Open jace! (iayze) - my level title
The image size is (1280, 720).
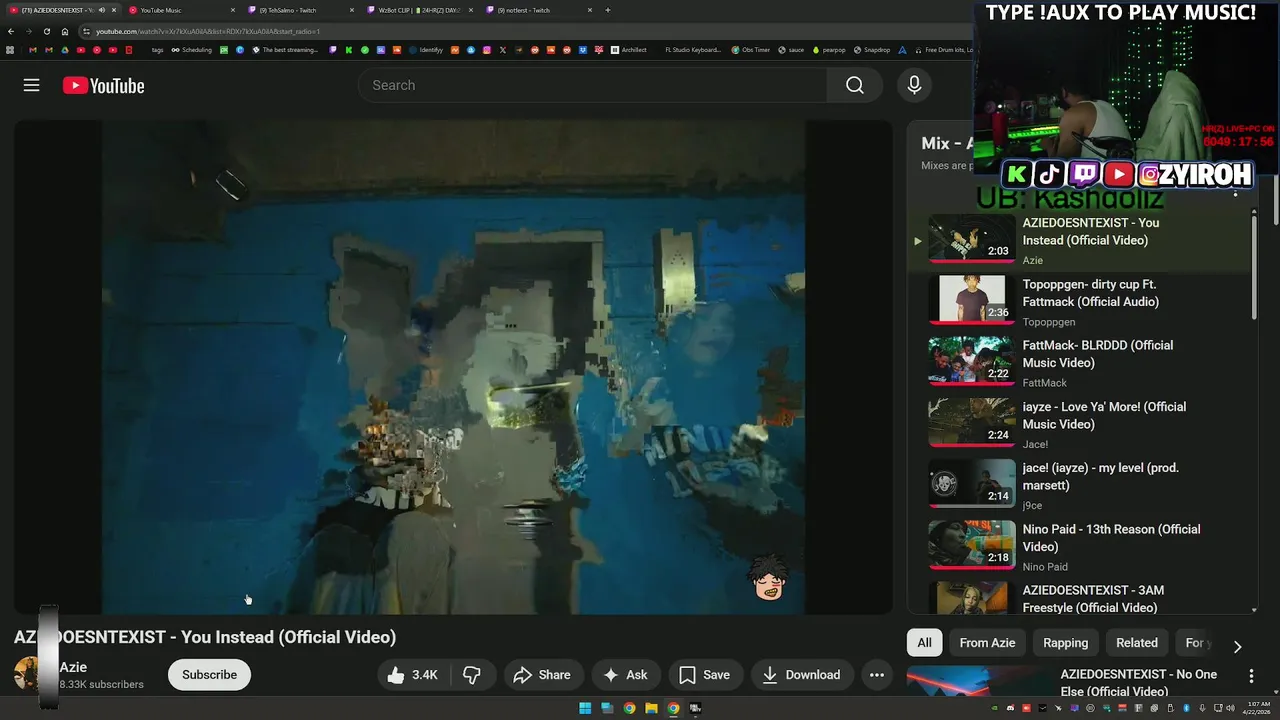1100,477
